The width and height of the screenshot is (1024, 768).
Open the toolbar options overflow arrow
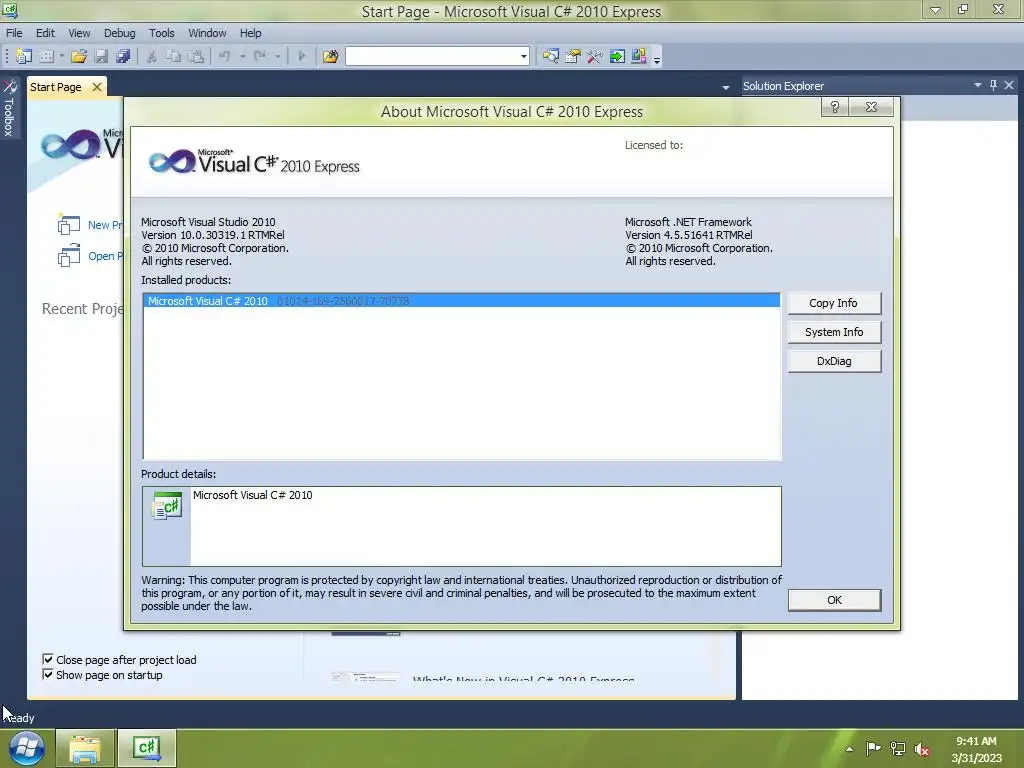pos(657,59)
